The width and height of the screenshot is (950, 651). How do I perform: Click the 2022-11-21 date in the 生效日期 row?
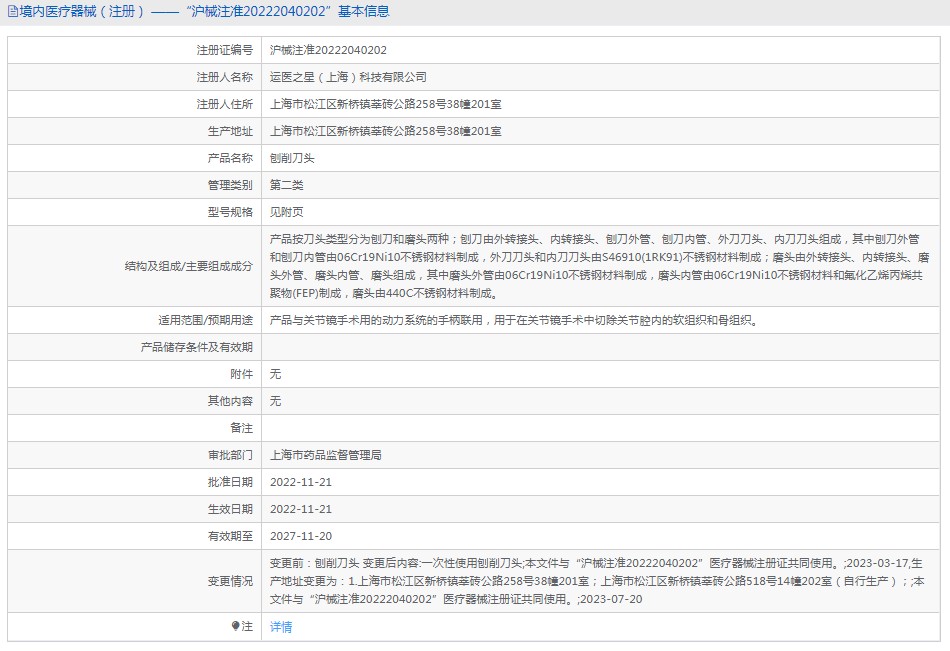point(301,509)
